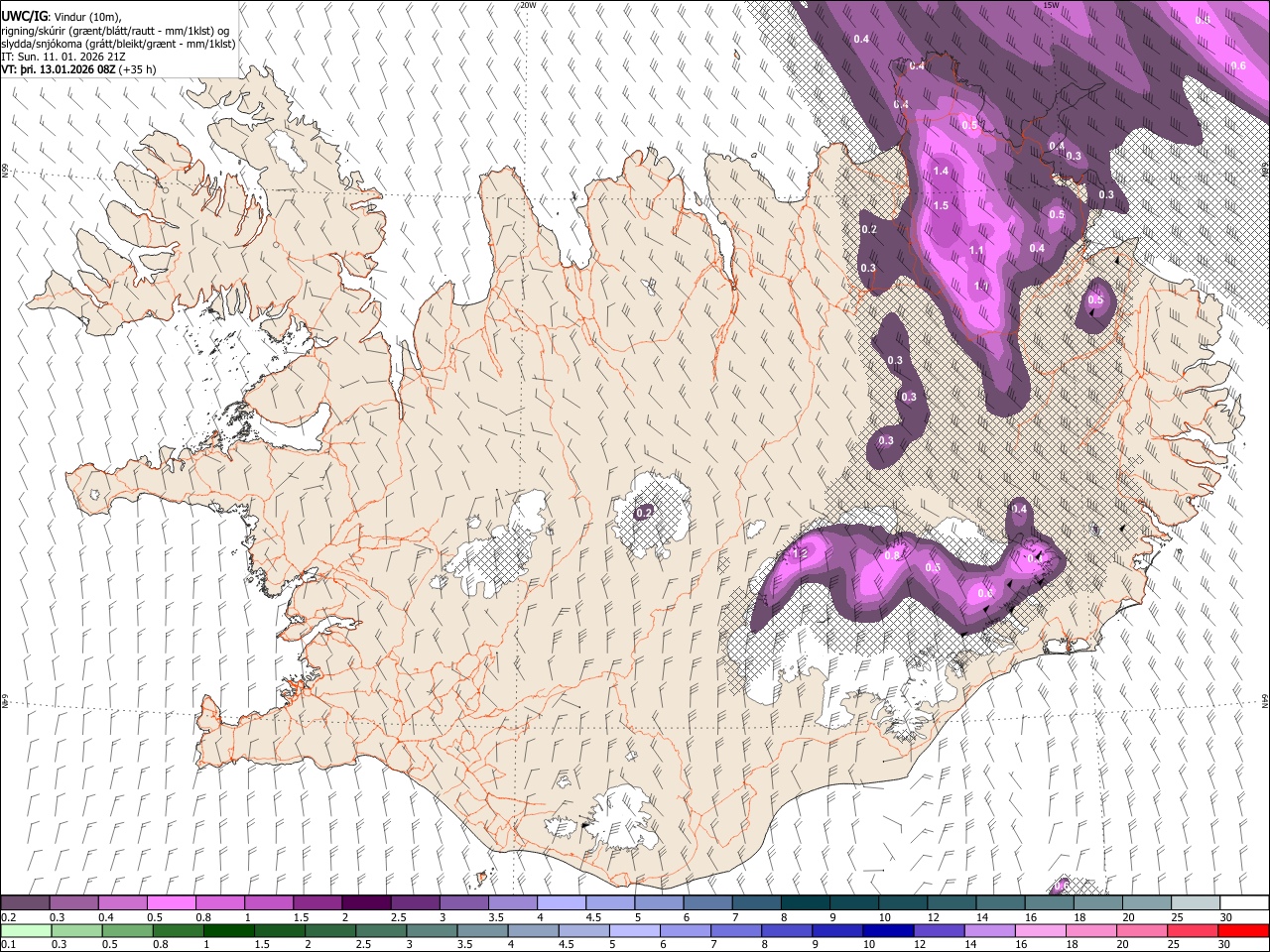Click the '30' label in the lower legend row
This screenshot has height=952, width=1270.
(x=1224, y=945)
